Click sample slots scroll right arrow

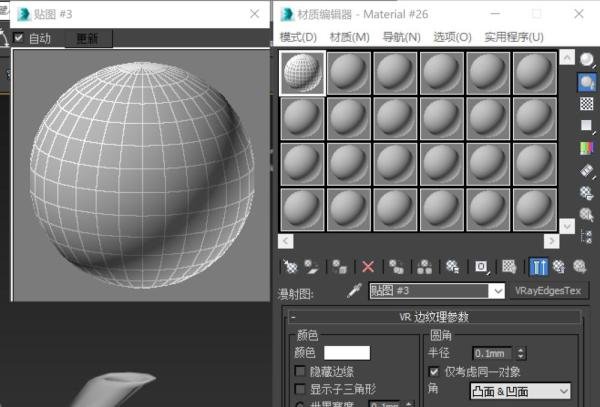(551, 241)
